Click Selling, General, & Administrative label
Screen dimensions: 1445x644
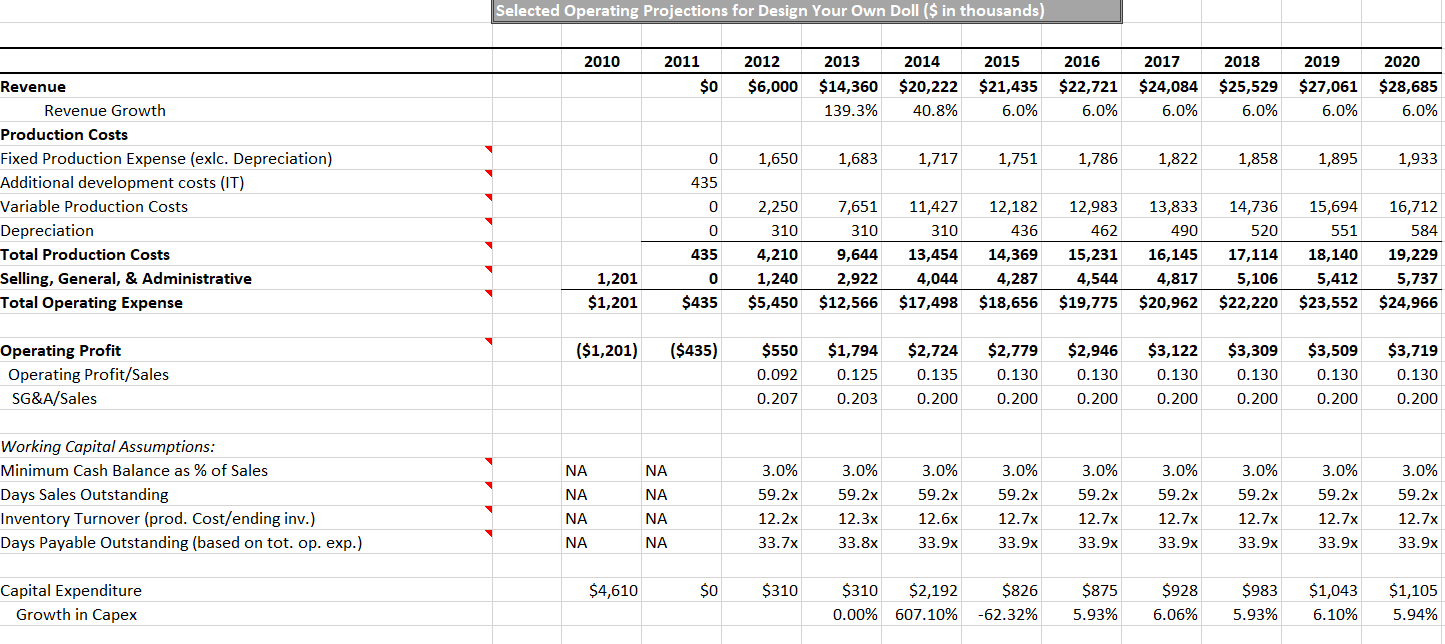click(126, 278)
